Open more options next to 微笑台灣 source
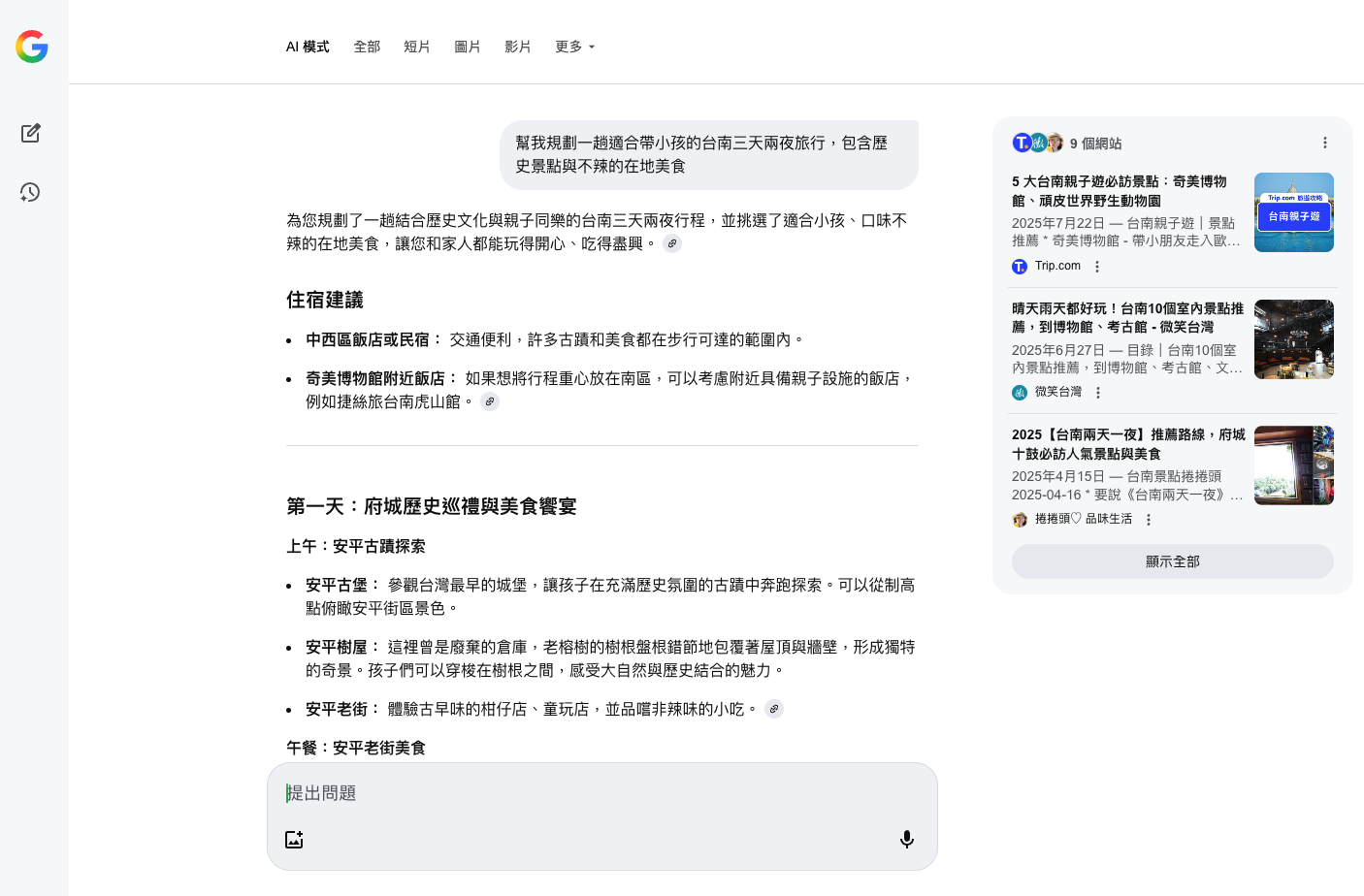Screen dimensions: 1364x896 click(1098, 393)
